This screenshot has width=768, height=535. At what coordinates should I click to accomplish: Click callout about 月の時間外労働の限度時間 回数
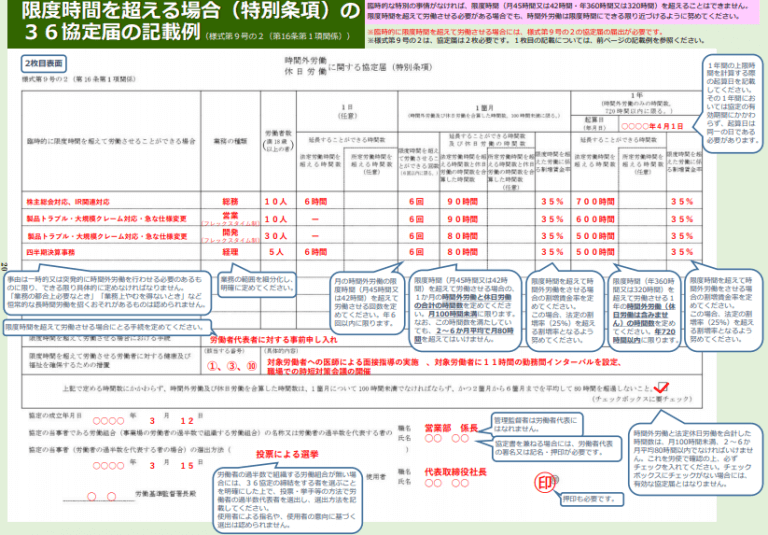[x=365, y=302]
